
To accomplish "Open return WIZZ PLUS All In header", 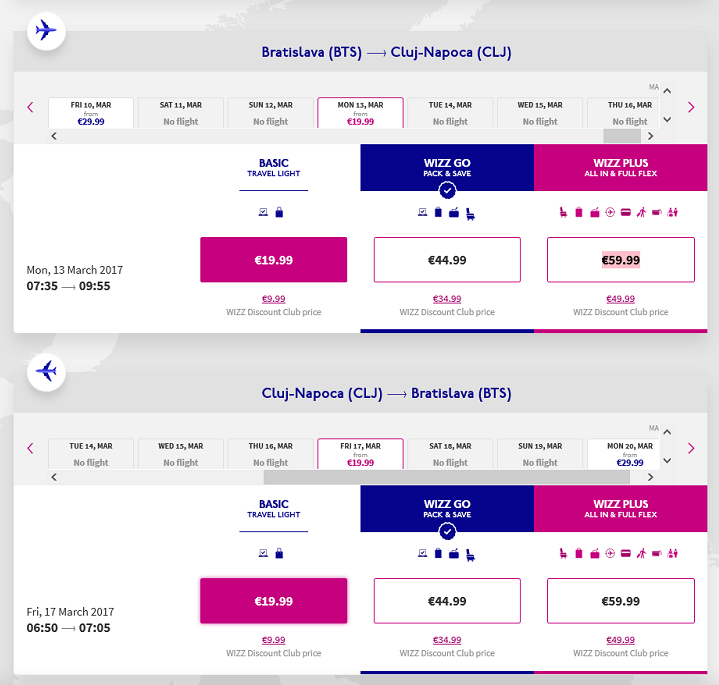I will coord(620,508).
